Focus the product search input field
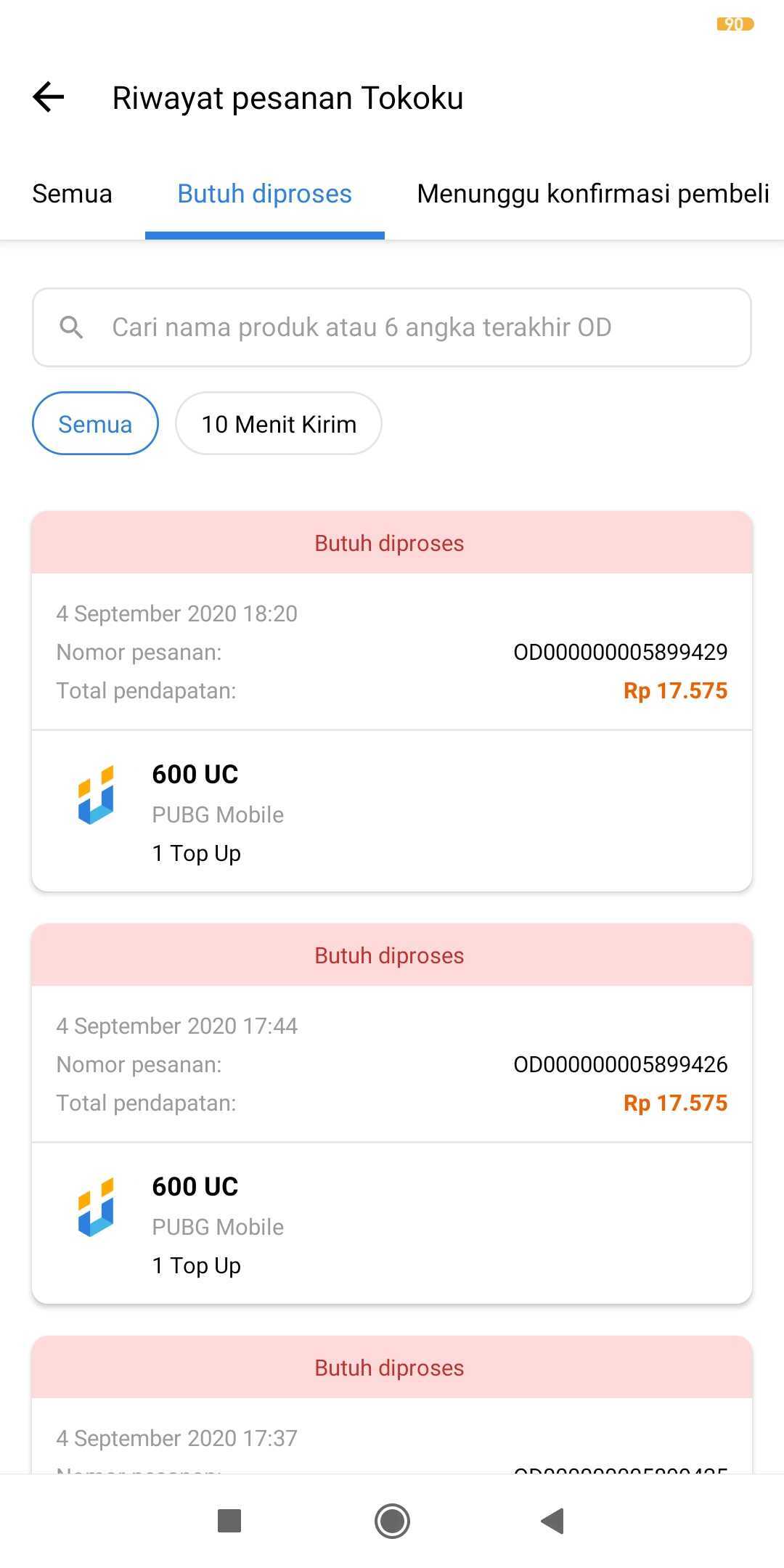 coord(407,327)
